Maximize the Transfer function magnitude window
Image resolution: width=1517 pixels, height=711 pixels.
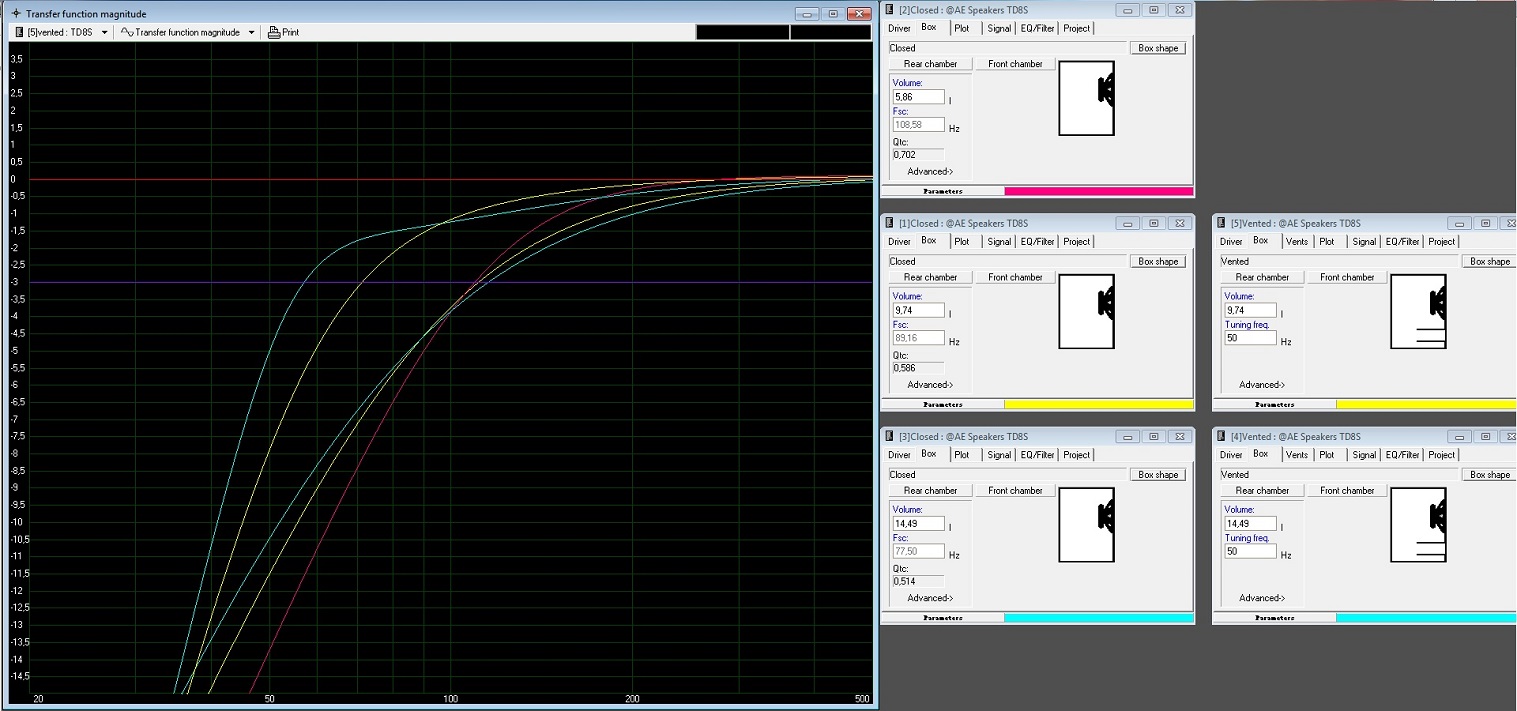click(833, 13)
